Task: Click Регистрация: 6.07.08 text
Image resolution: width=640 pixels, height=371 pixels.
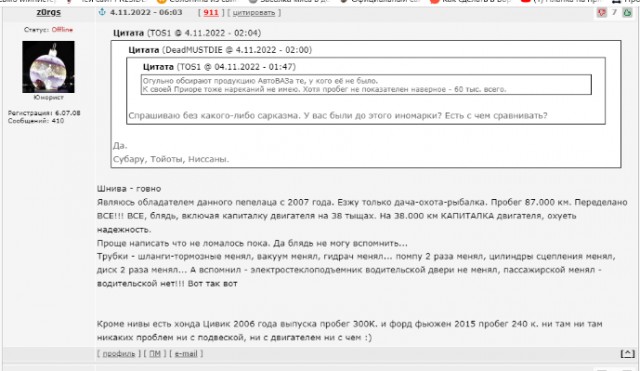Action: point(44,113)
